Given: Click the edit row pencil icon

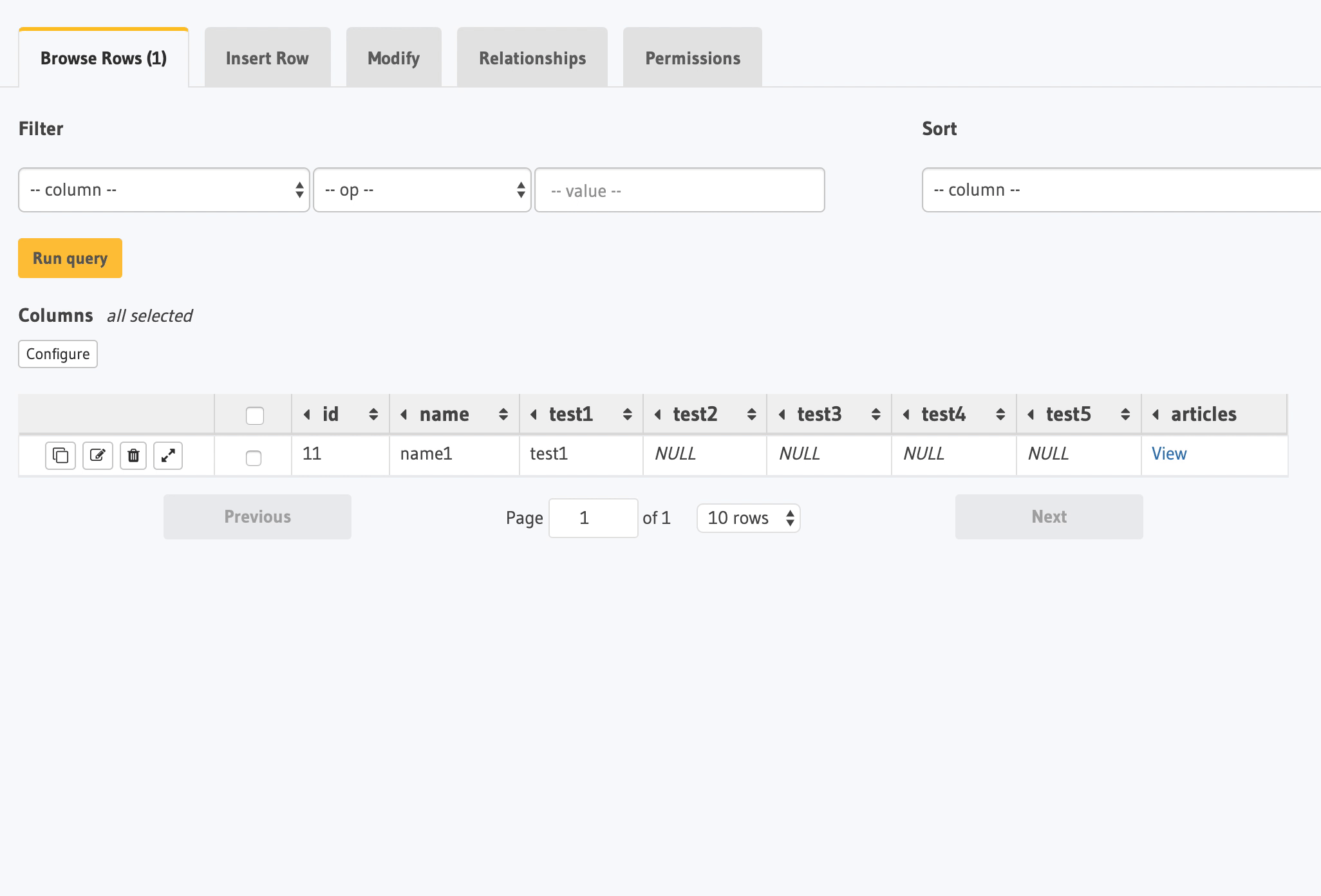Looking at the screenshot, I should [x=98, y=456].
